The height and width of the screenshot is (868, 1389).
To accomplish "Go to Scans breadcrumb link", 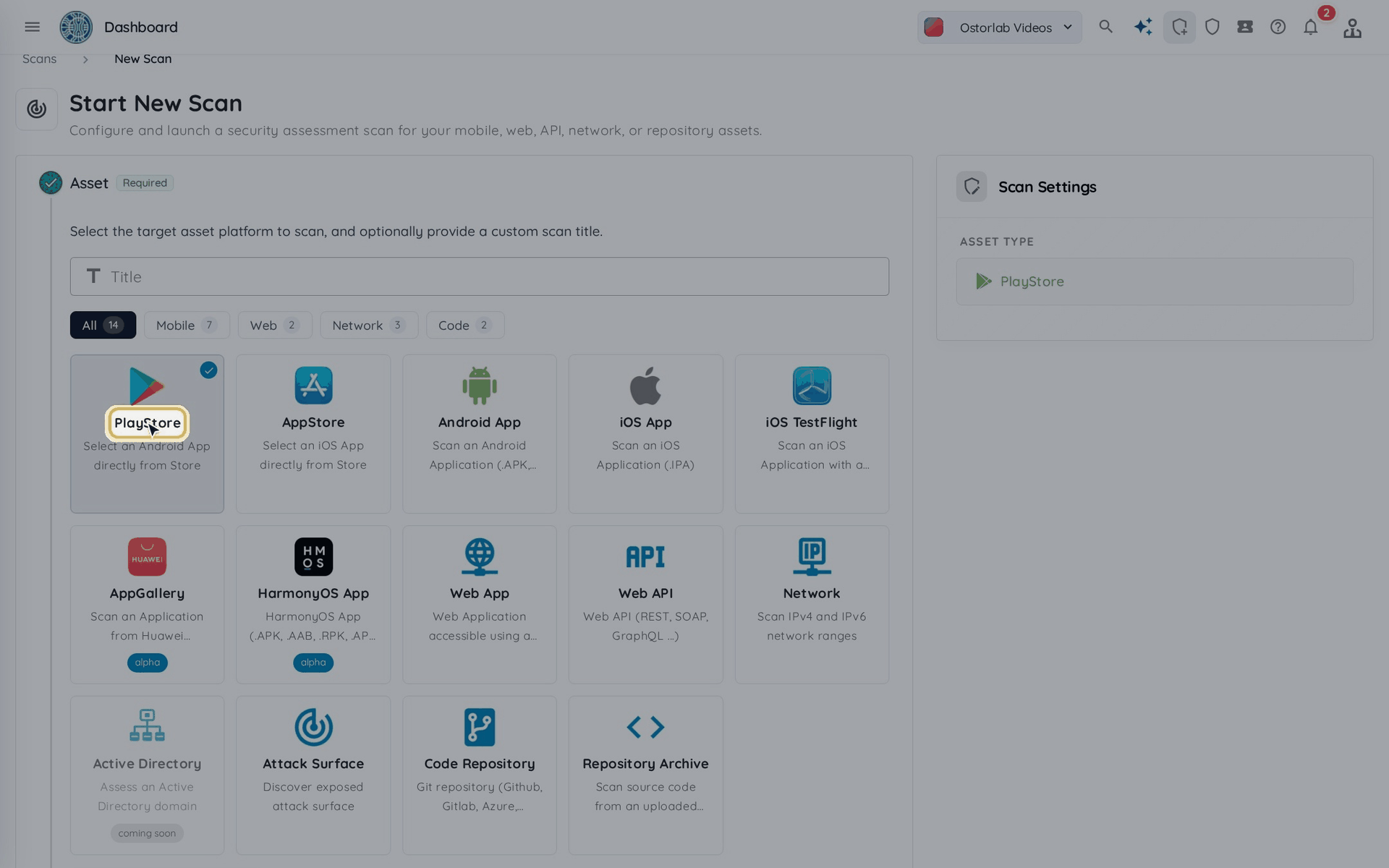I will 39,59.
